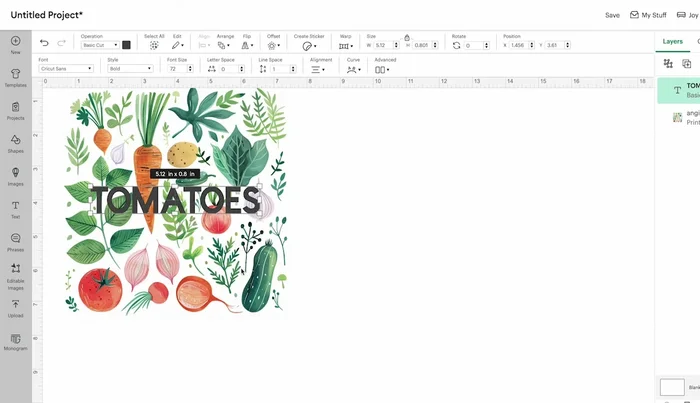The height and width of the screenshot is (403, 700).
Task: Step the Line Space value
Action: pyautogui.click(x=293, y=69)
